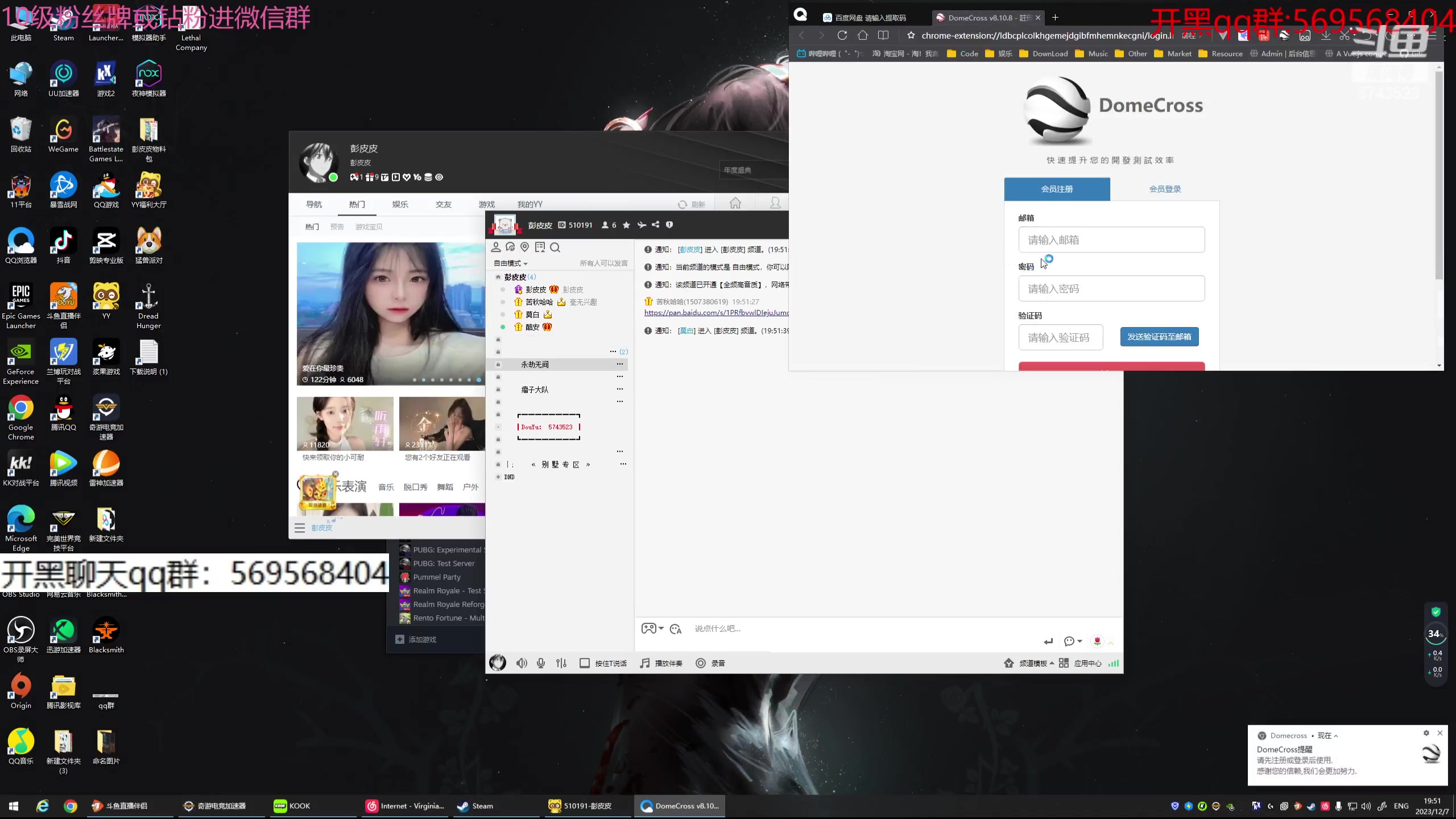This screenshot has width=1456, height=819.
Task: Click the settings gear in DomeCross notification
Action: tap(1426, 733)
